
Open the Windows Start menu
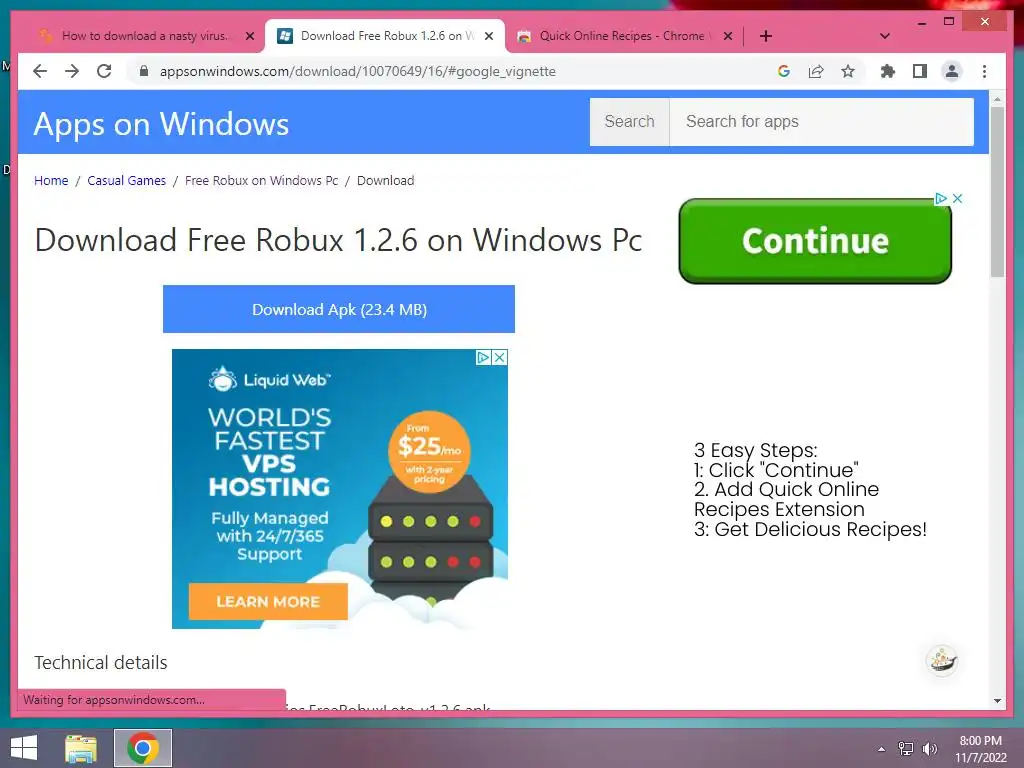pyautogui.click(x=24, y=748)
